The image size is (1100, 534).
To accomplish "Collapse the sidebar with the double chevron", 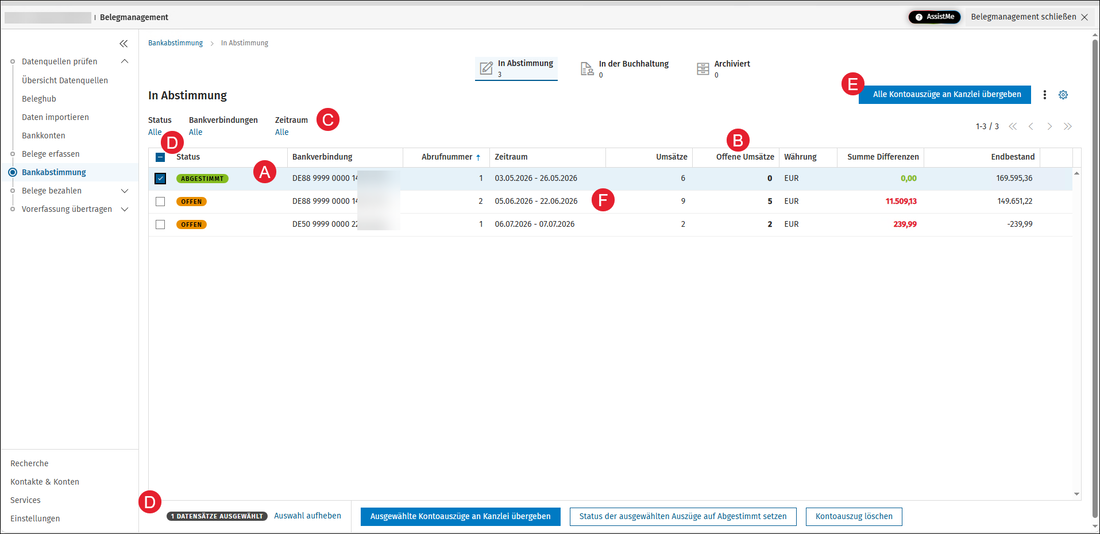I will [x=123, y=43].
